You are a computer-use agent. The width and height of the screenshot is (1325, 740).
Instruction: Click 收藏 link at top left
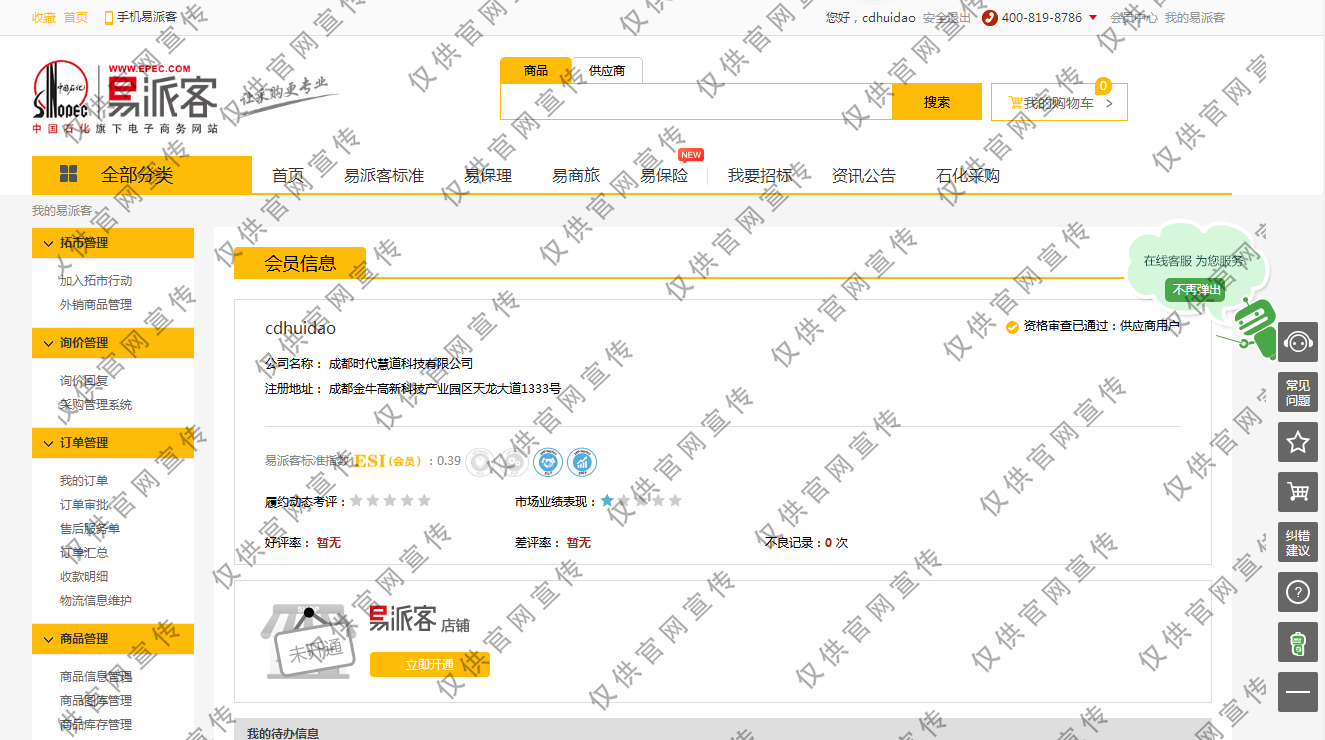coord(44,18)
